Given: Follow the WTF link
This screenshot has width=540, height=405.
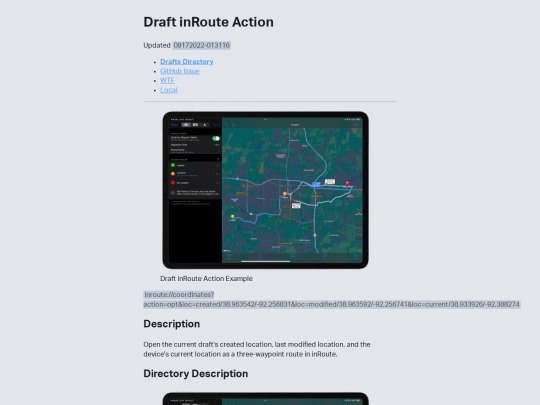Looking at the screenshot, I should [167, 80].
